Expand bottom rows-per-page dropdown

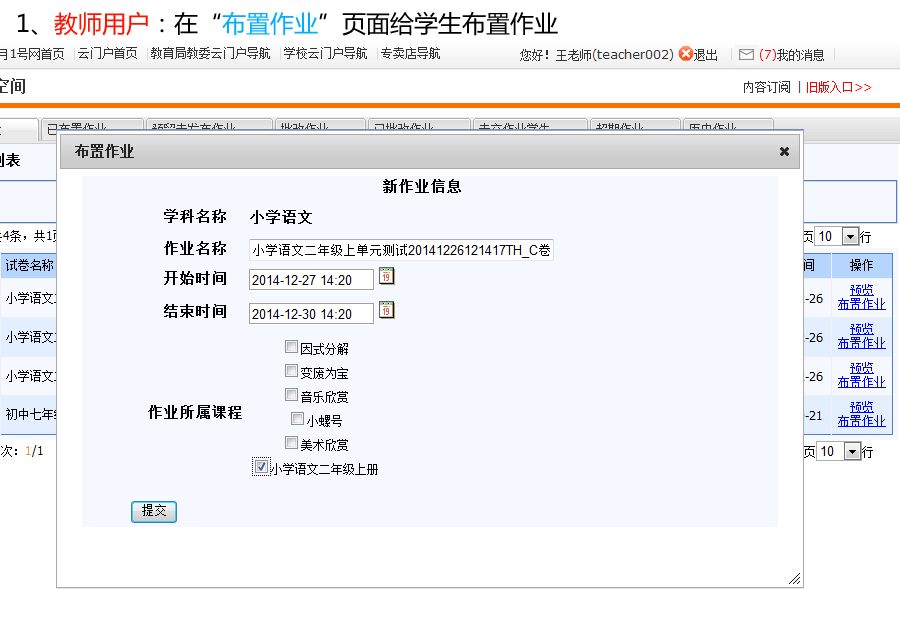tap(852, 451)
